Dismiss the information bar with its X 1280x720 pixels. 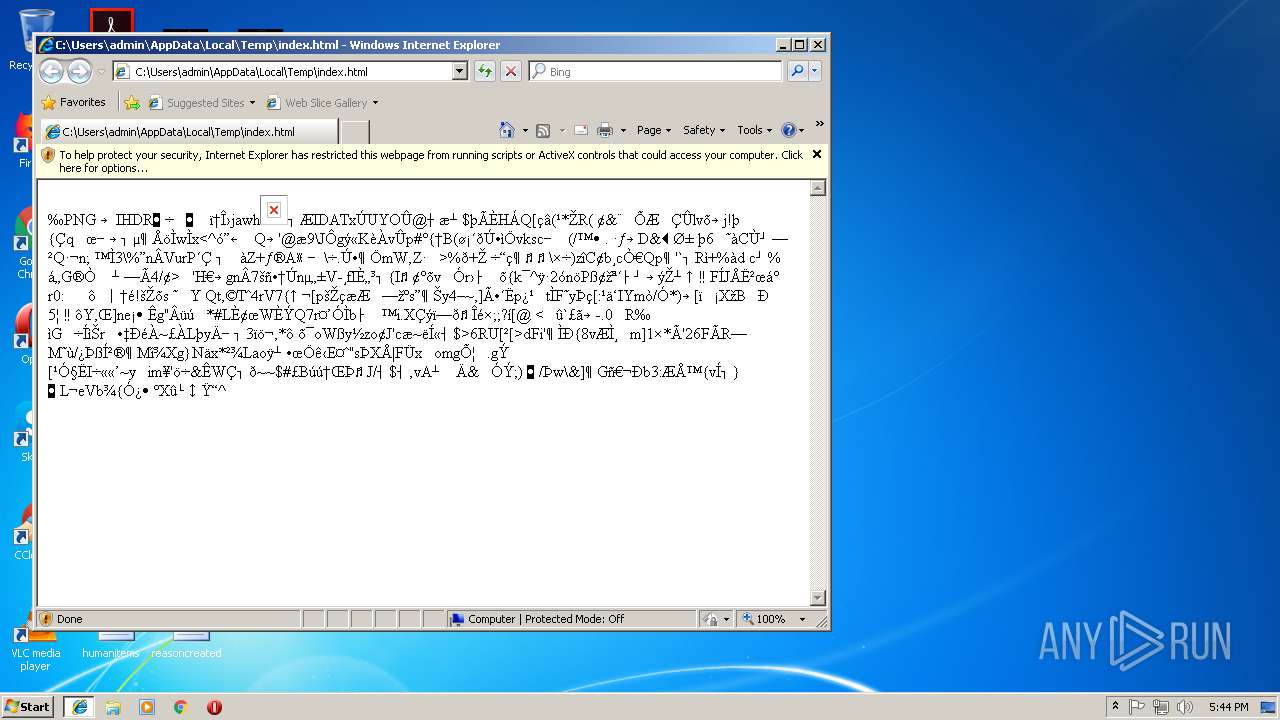click(817, 154)
